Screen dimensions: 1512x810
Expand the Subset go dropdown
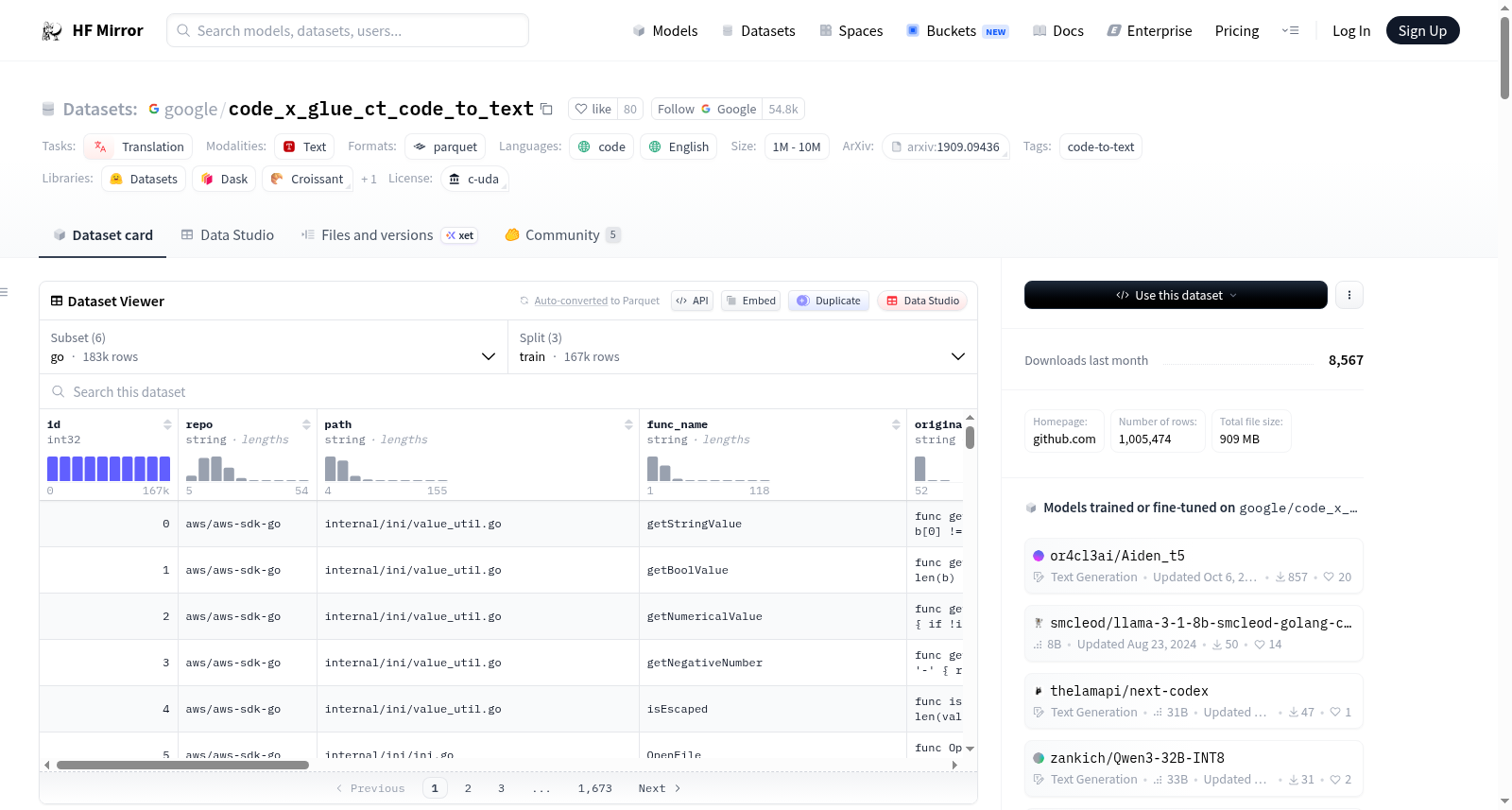pyautogui.click(x=274, y=347)
